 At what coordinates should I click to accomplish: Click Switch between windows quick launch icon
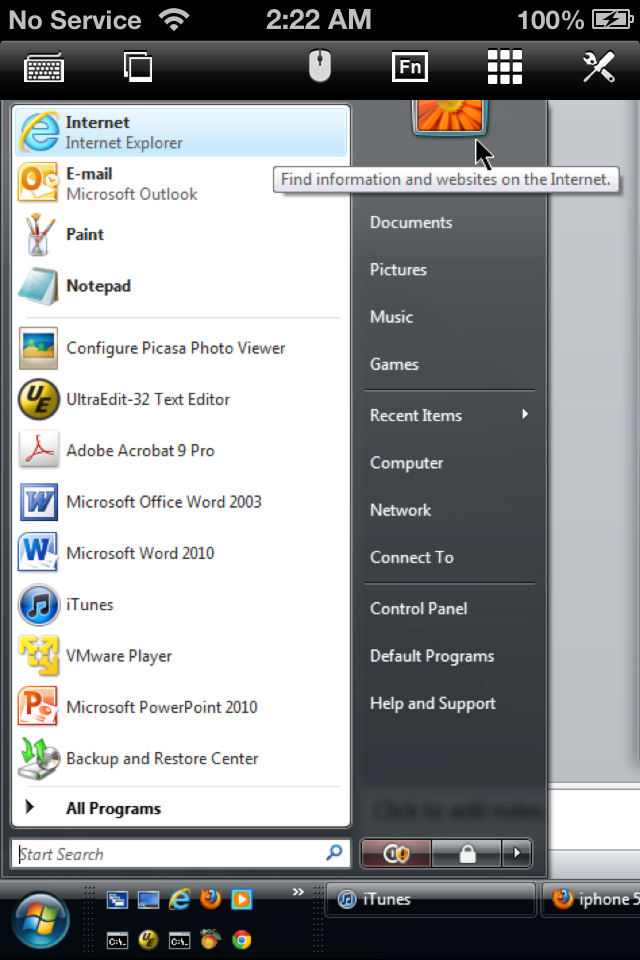(x=117, y=899)
